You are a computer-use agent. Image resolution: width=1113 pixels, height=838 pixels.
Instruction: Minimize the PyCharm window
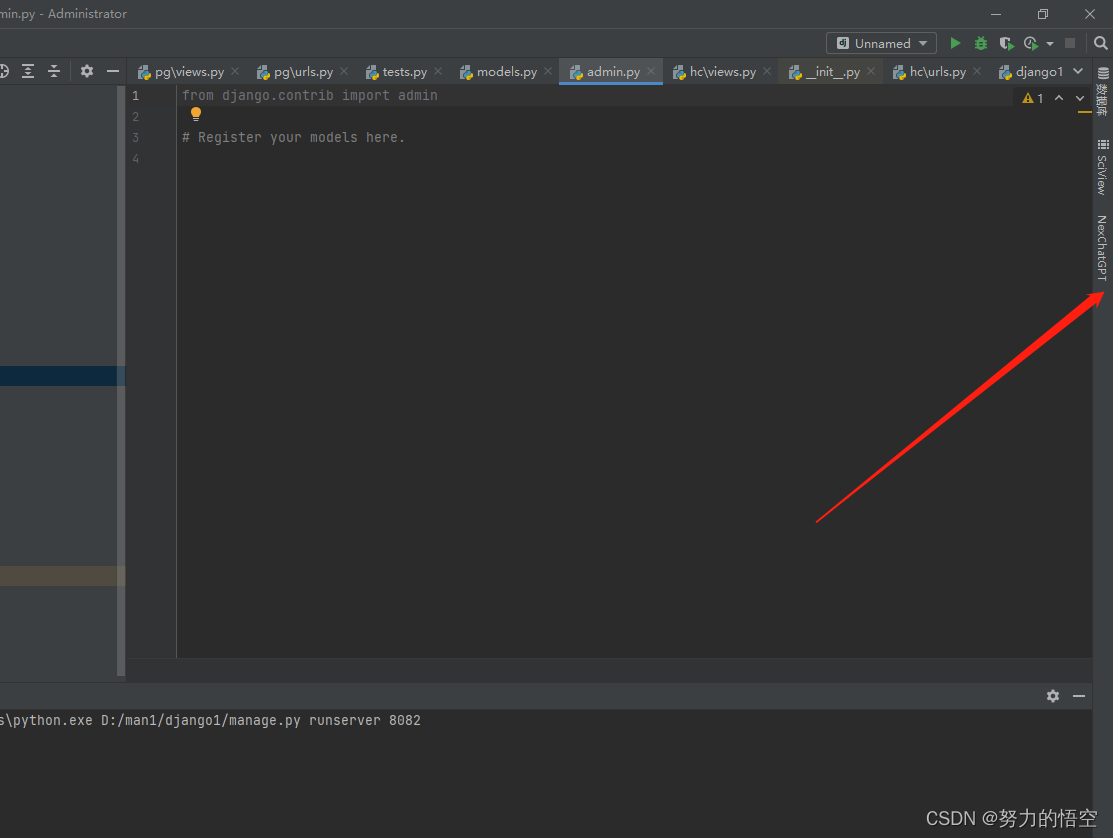tap(996, 14)
